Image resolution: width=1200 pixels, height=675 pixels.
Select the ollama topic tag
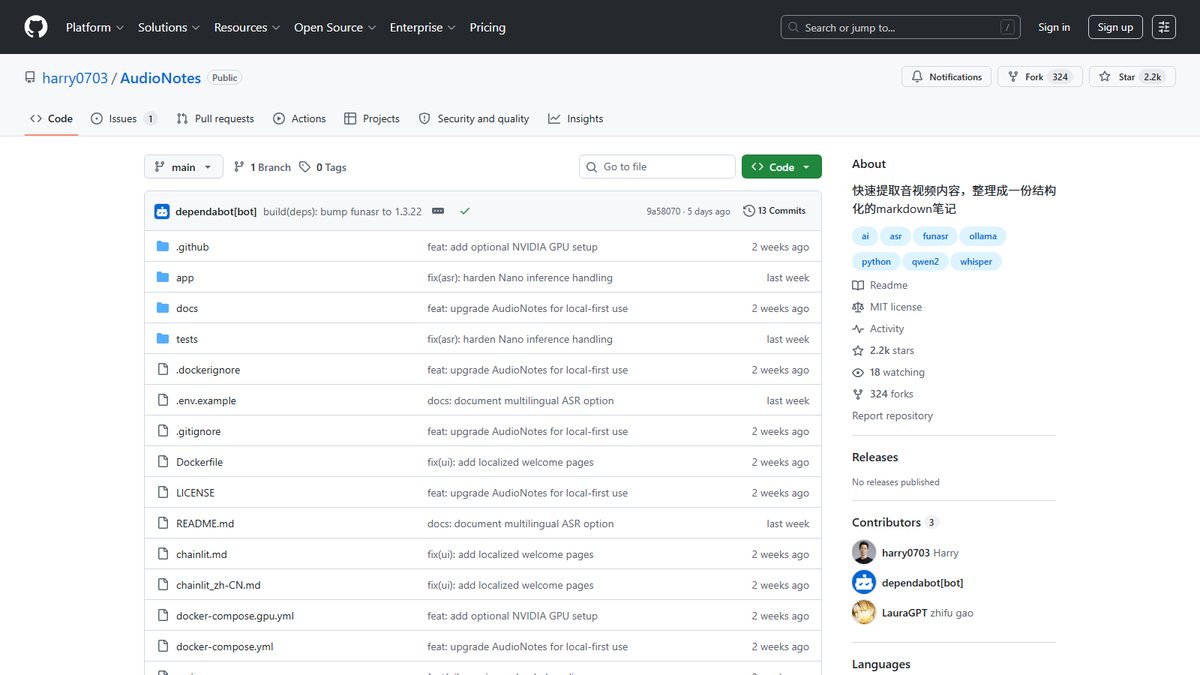click(983, 236)
